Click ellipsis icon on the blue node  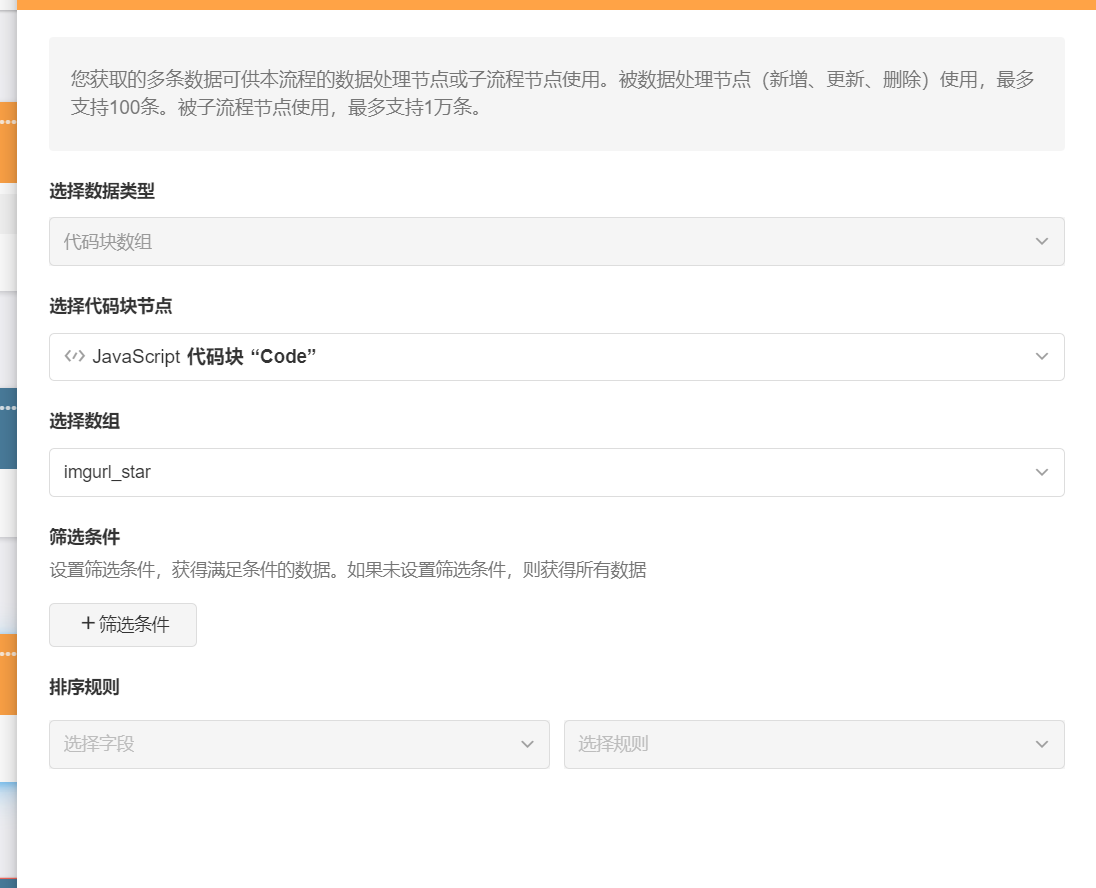pos(8,408)
